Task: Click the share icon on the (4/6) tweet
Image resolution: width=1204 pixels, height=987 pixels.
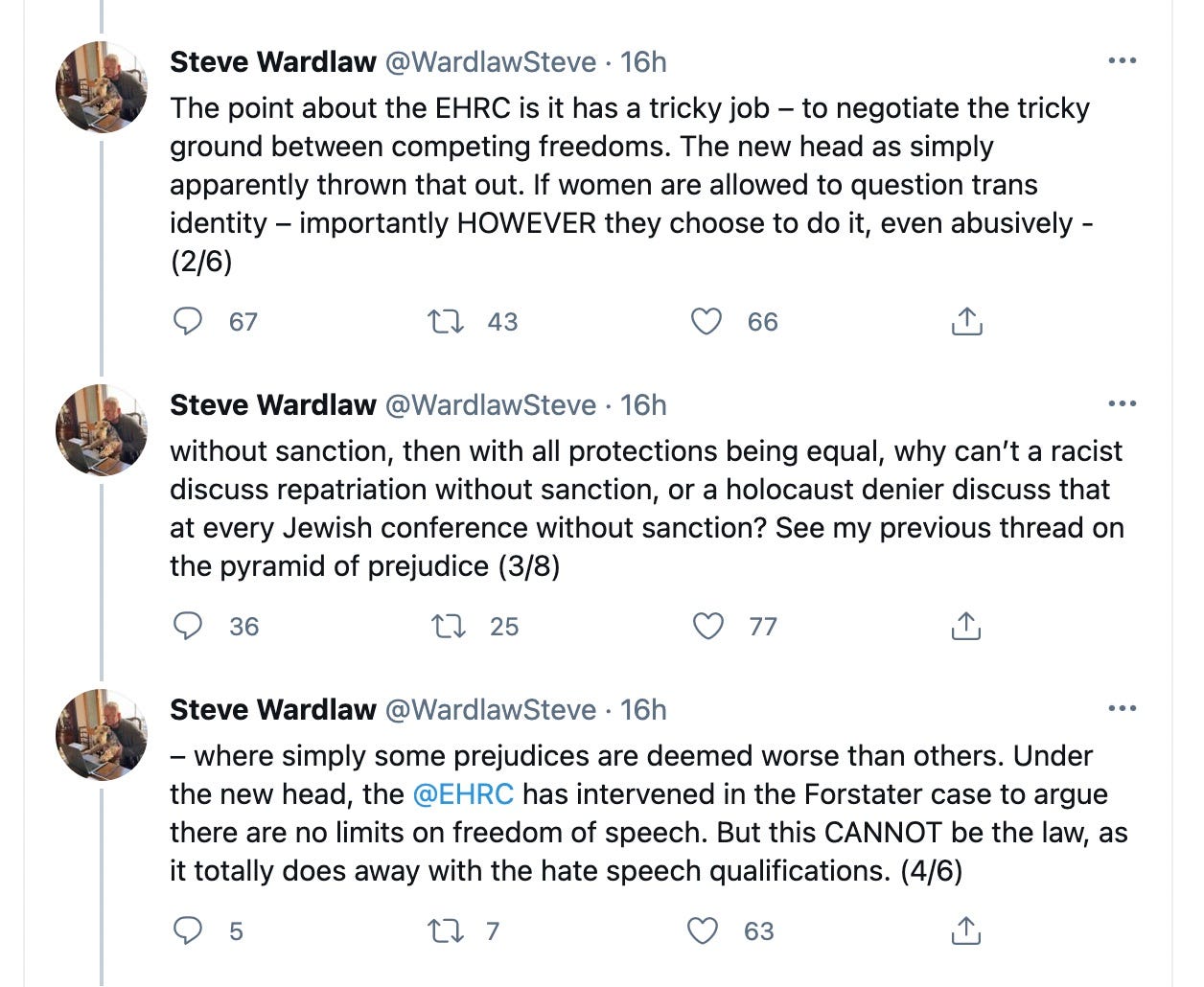Action: click(966, 930)
